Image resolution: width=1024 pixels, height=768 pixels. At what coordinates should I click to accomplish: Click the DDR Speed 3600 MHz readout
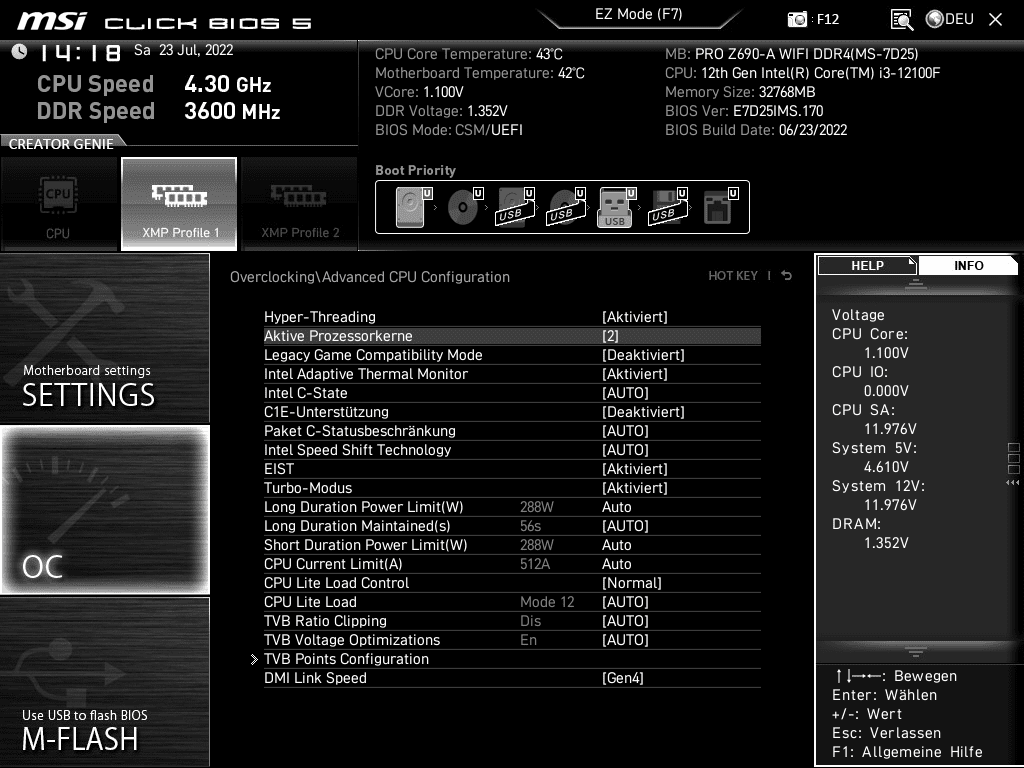[159, 111]
